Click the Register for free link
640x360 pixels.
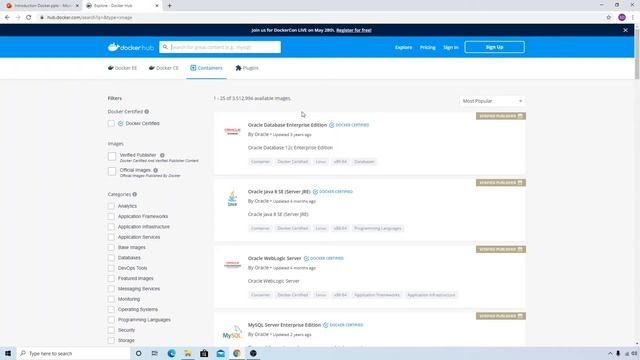pyautogui.click(x=354, y=30)
